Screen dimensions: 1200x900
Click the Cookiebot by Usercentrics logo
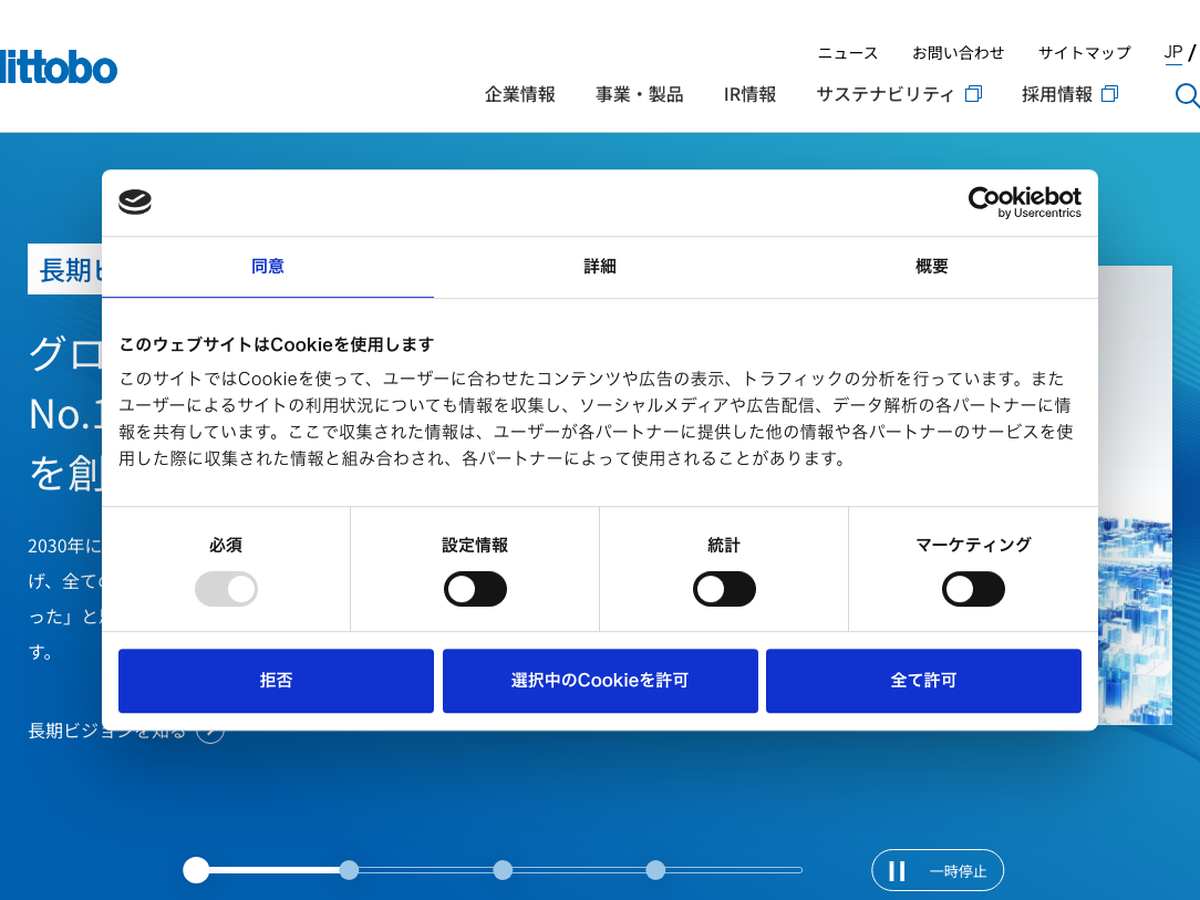[x=1024, y=202]
